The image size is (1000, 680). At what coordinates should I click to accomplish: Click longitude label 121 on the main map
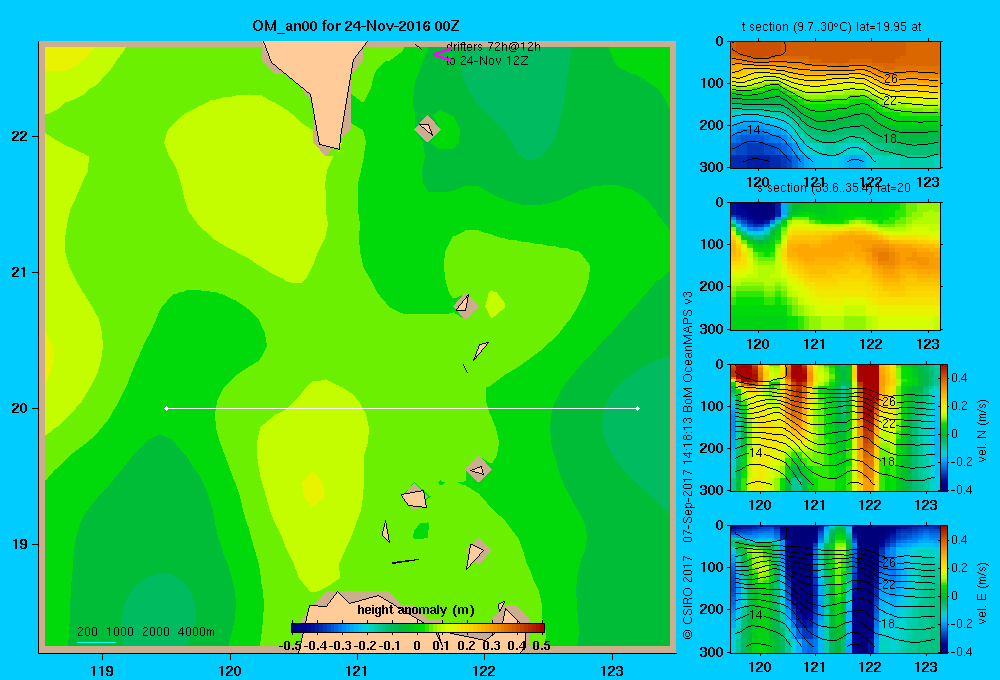tap(357, 670)
